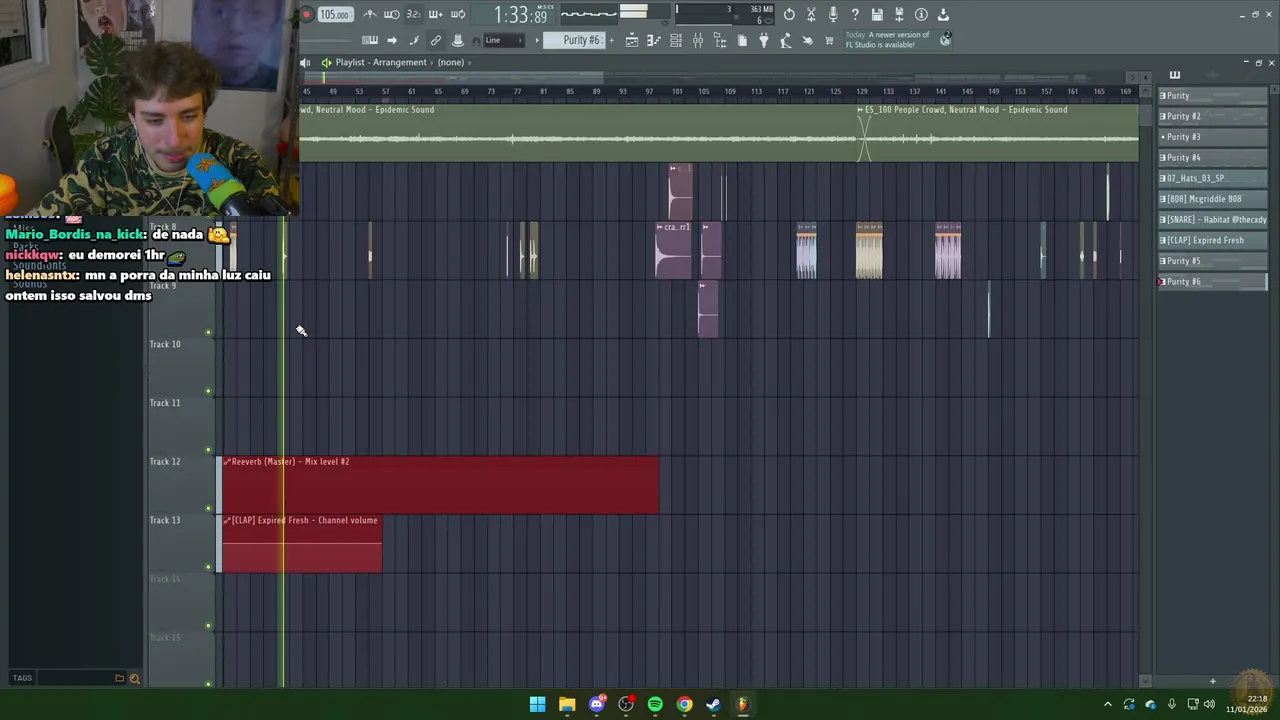This screenshot has width=1280, height=720.
Task: Click the 105.000 tempo field
Action: point(335,14)
